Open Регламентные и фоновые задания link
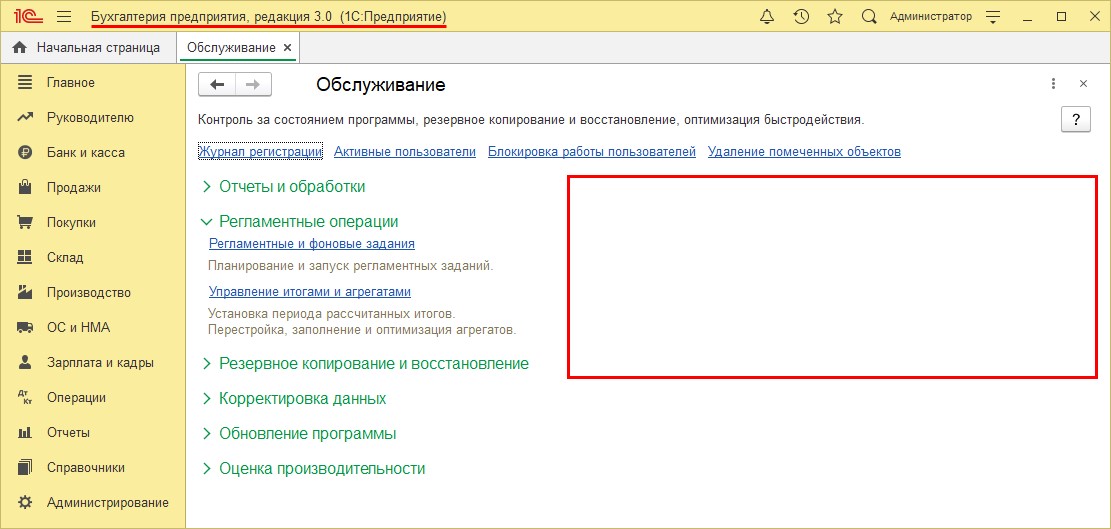 coord(311,243)
